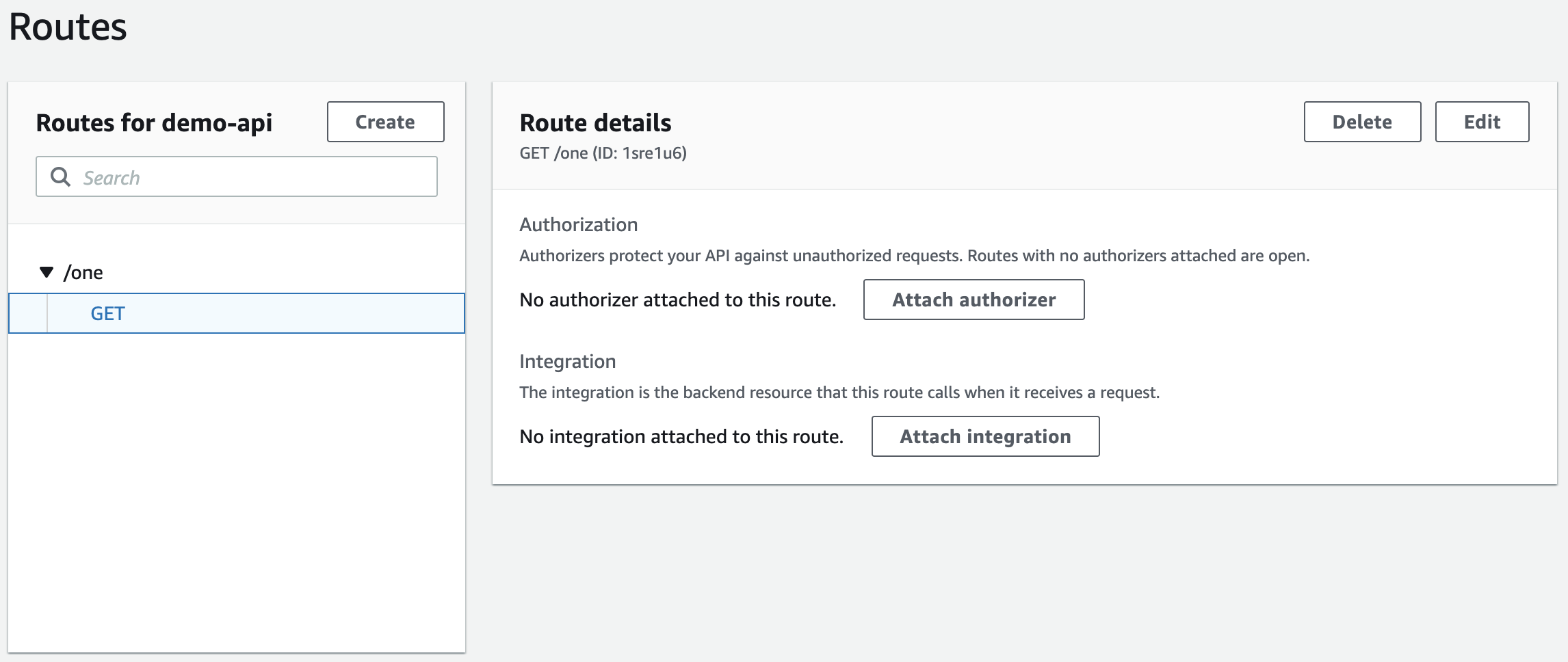Screen dimensions: 1568x662
Task: Click the Integration section heading
Action: pos(567,360)
